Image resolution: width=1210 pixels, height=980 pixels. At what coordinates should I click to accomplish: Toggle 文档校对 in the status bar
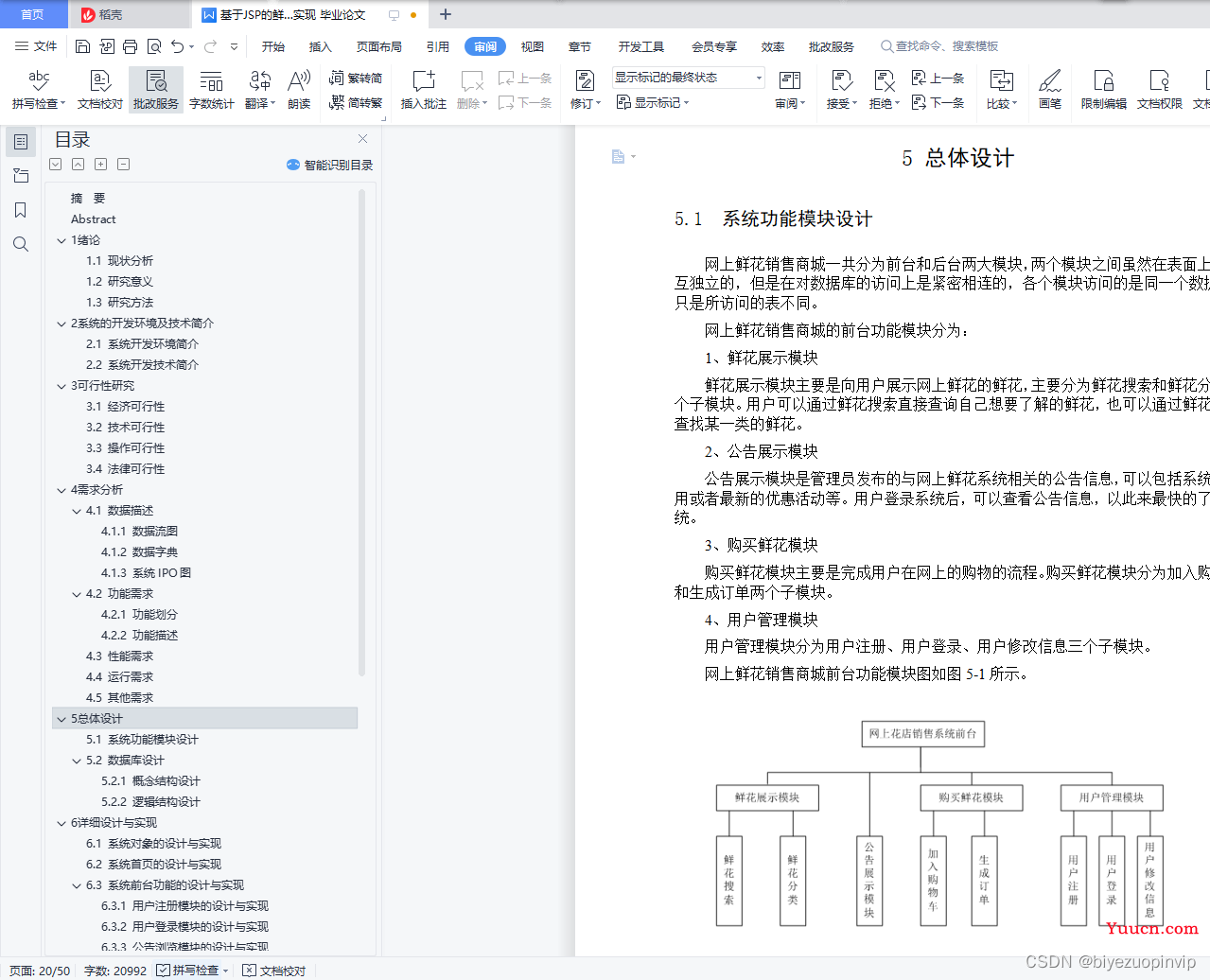point(274,971)
